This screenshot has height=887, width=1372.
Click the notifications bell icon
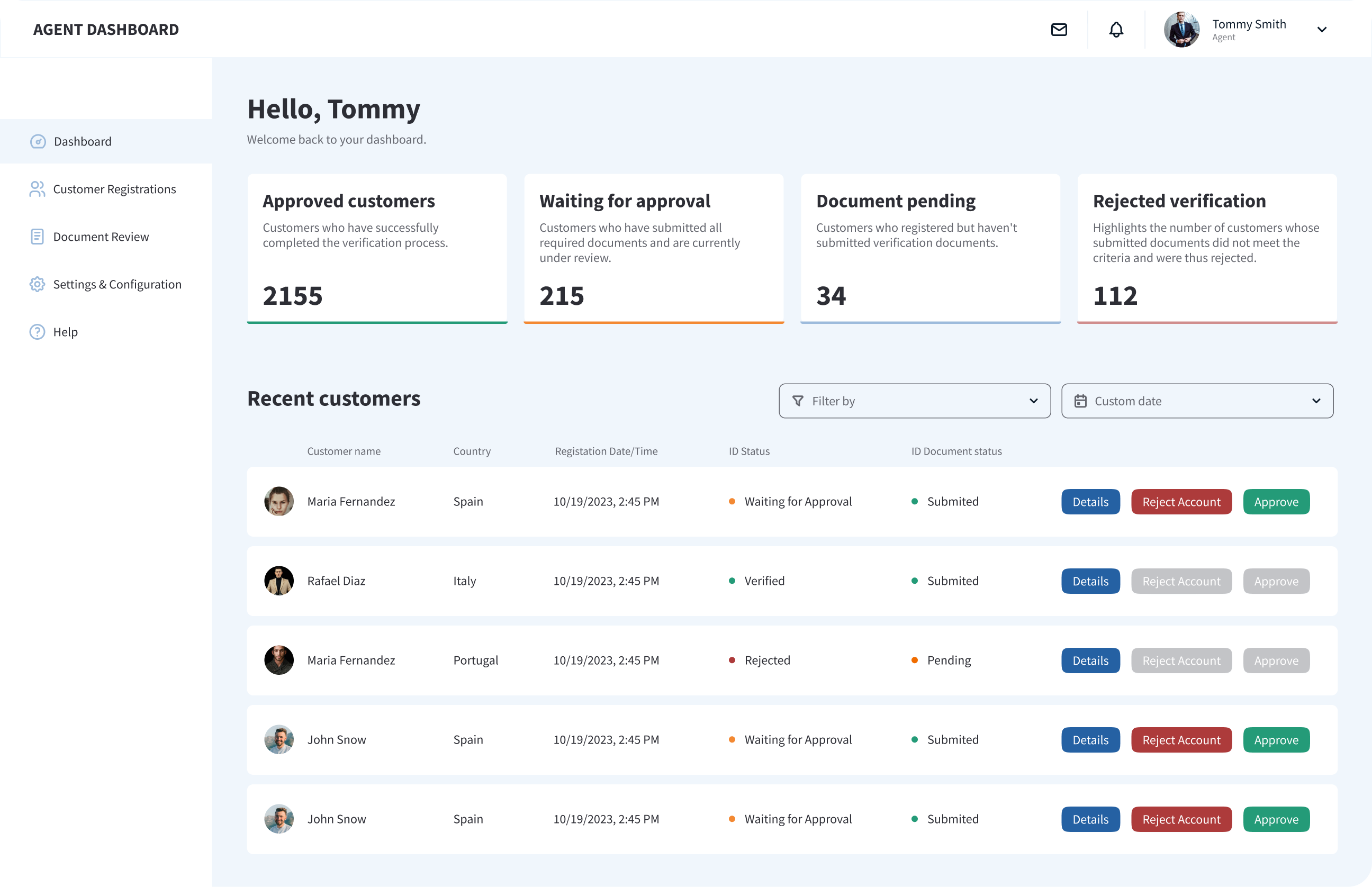pyautogui.click(x=1116, y=30)
